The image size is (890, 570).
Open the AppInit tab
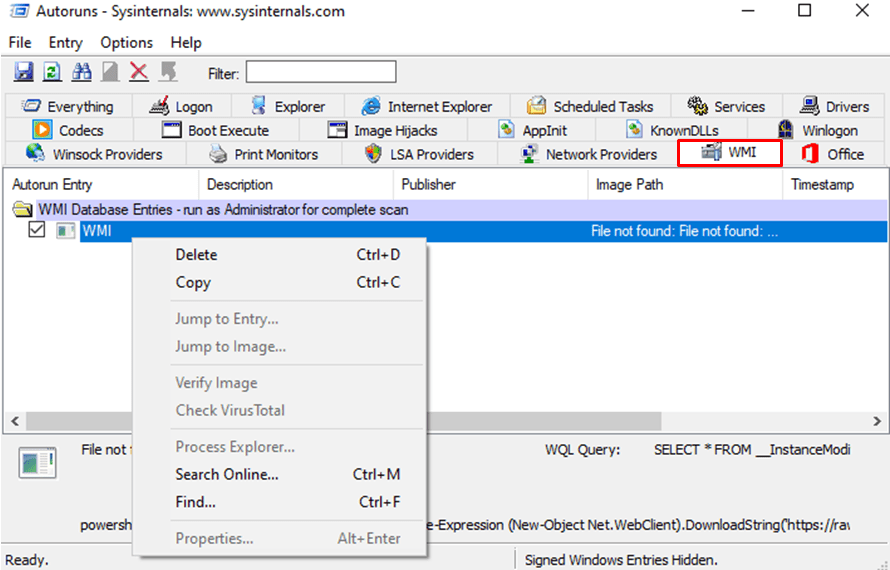coord(532,130)
